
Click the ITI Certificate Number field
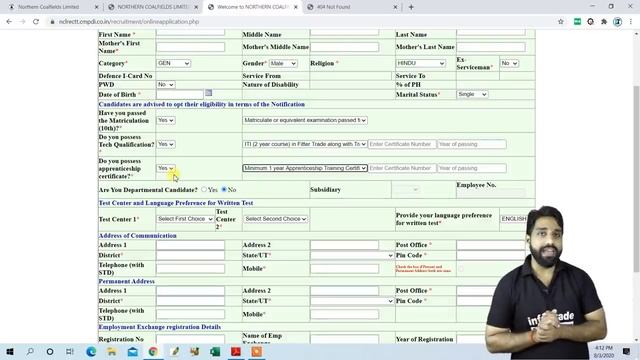pyautogui.click(x=402, y=144)
